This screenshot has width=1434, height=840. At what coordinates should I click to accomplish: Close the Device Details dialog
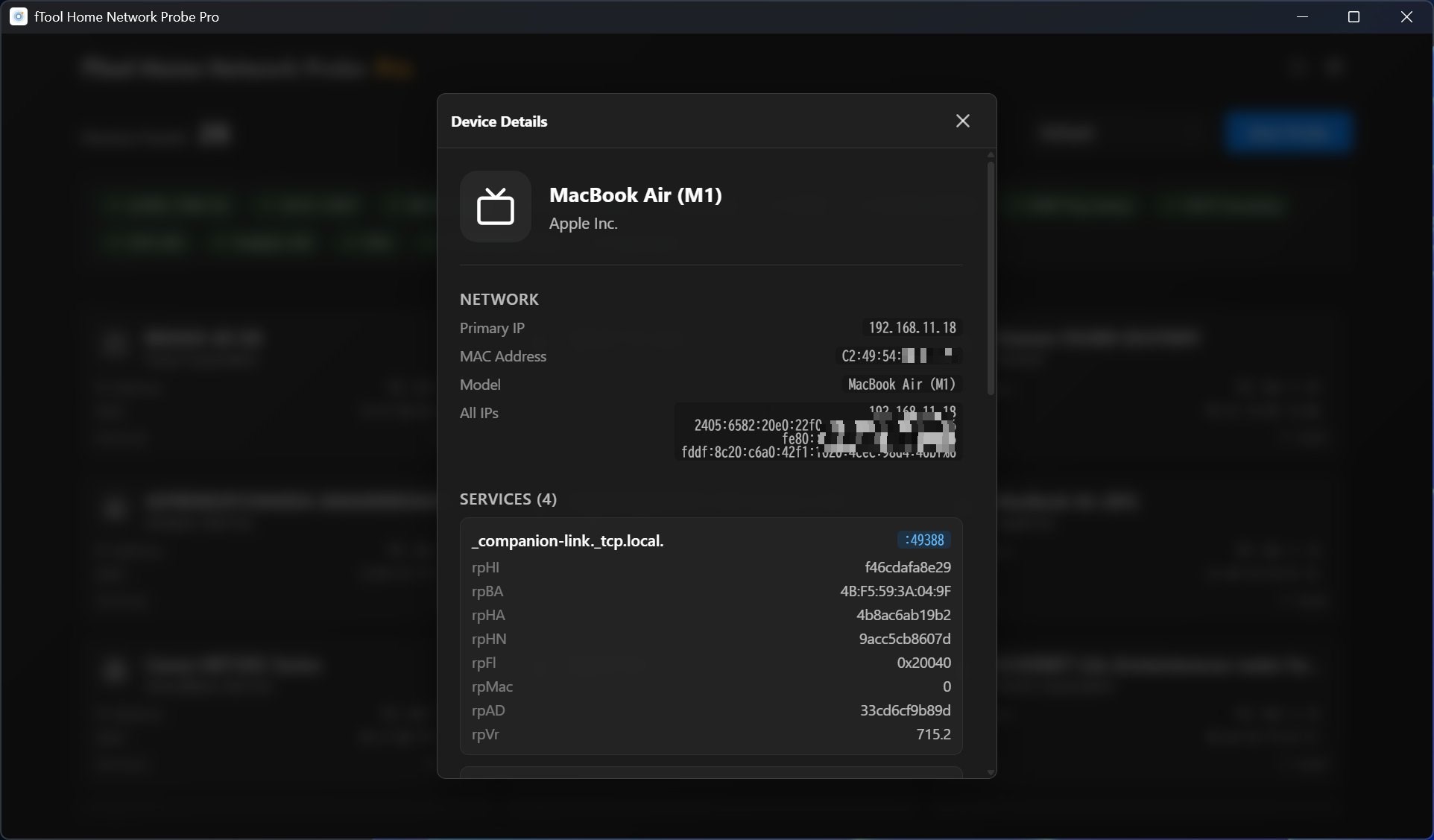pos(962,120)
